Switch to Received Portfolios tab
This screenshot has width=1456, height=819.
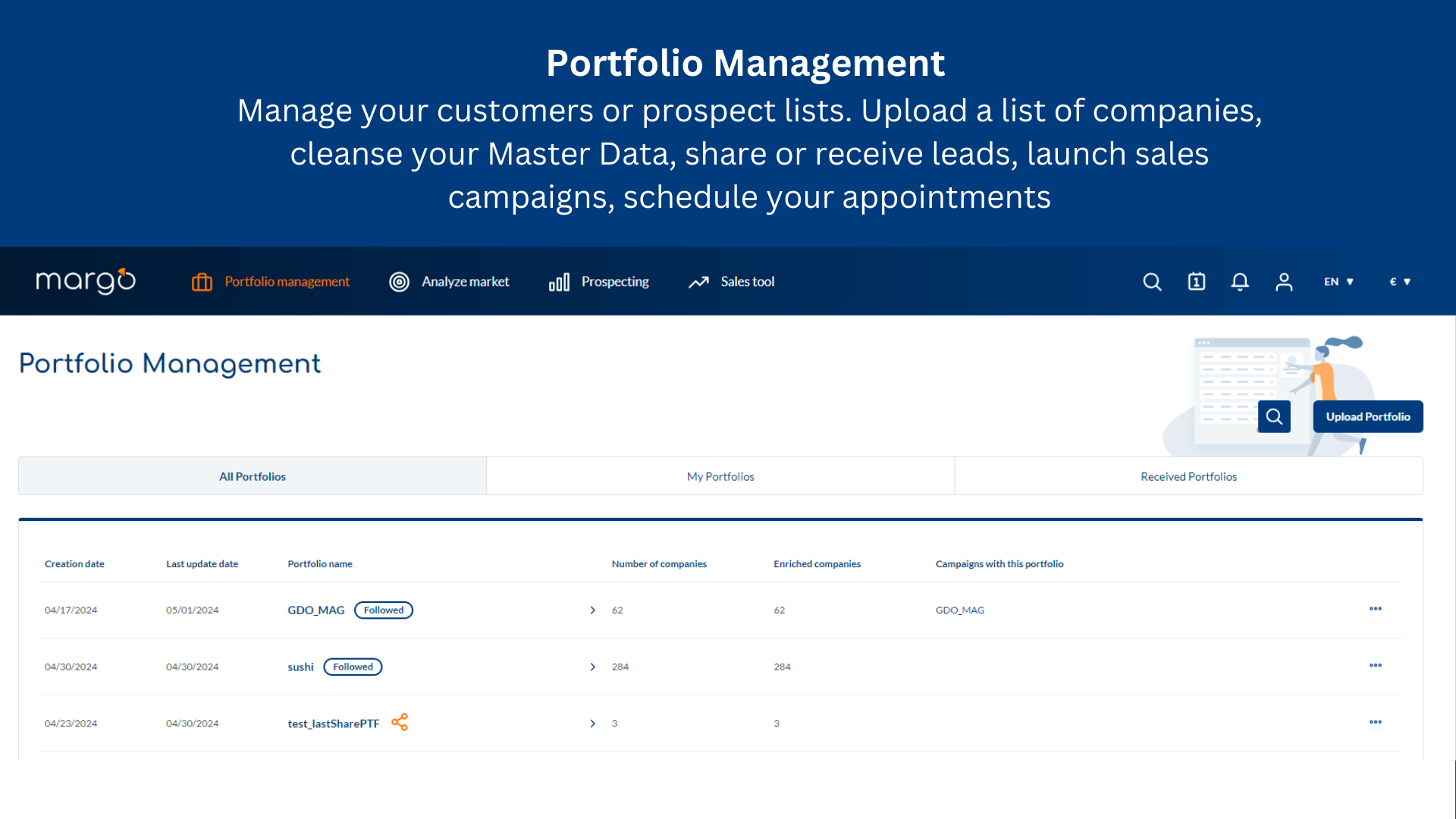point(1189,476)
